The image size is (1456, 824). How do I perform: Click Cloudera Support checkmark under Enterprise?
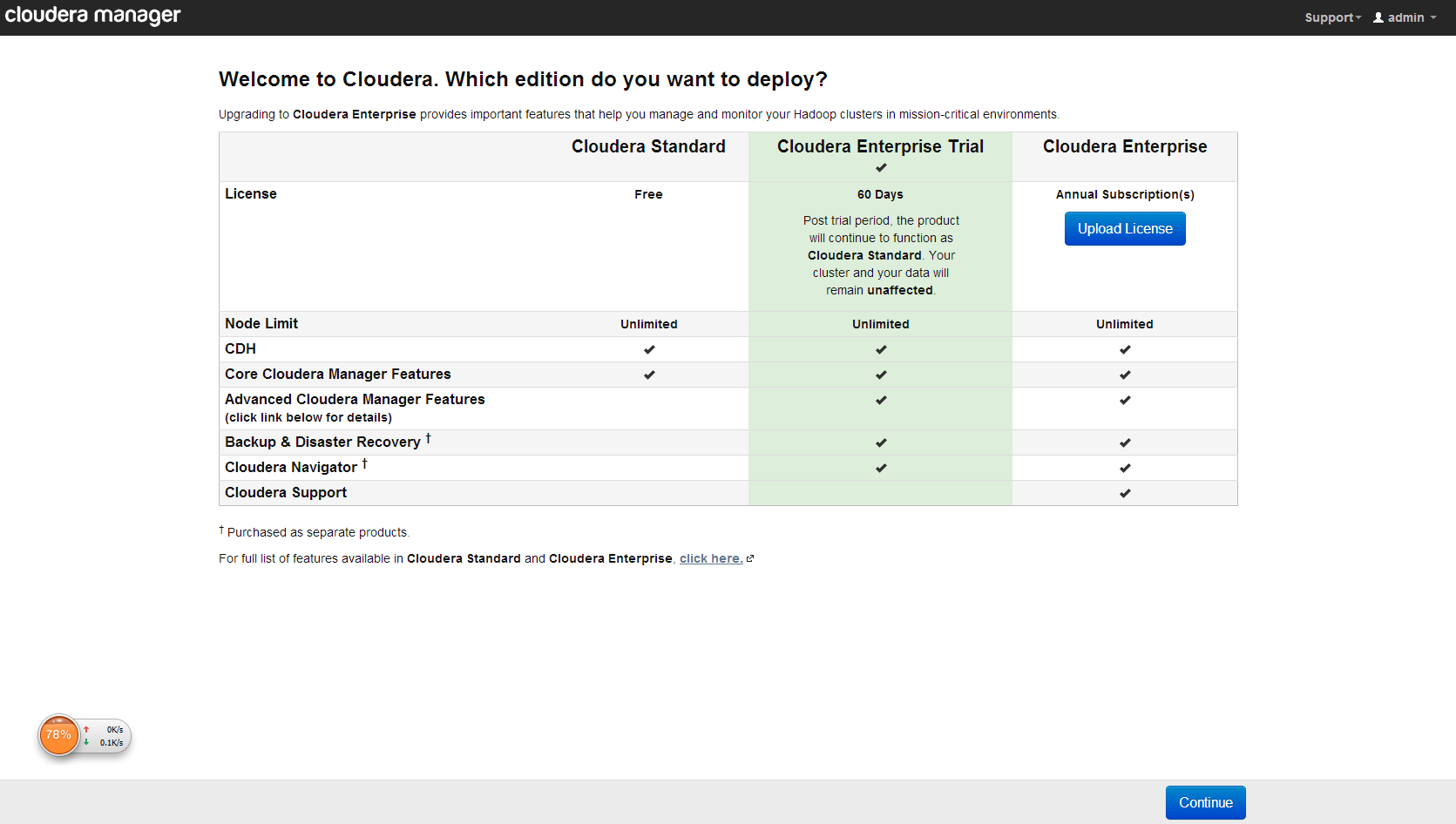click(x=1125, y=493)
